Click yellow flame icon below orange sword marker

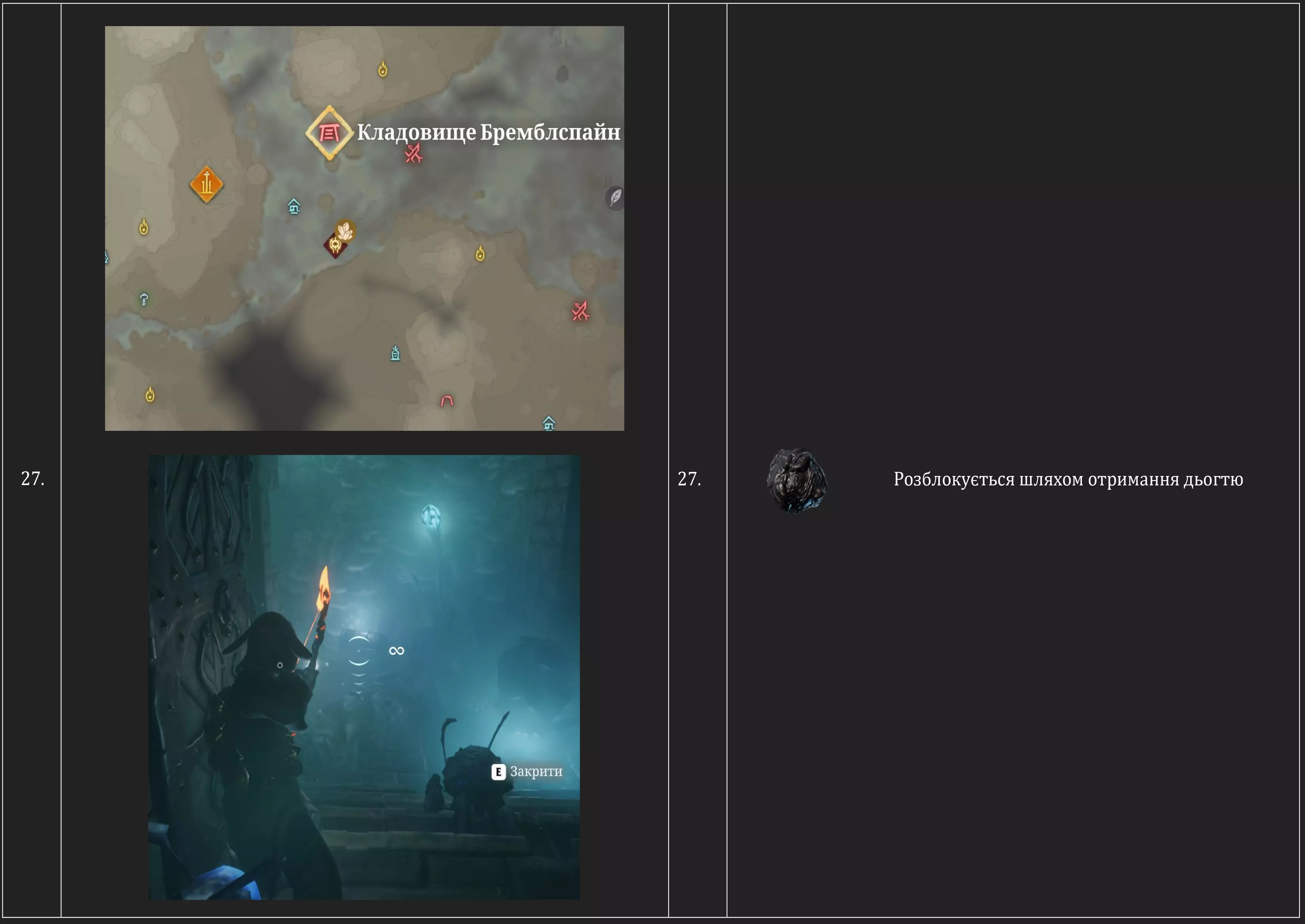(144, 227)
